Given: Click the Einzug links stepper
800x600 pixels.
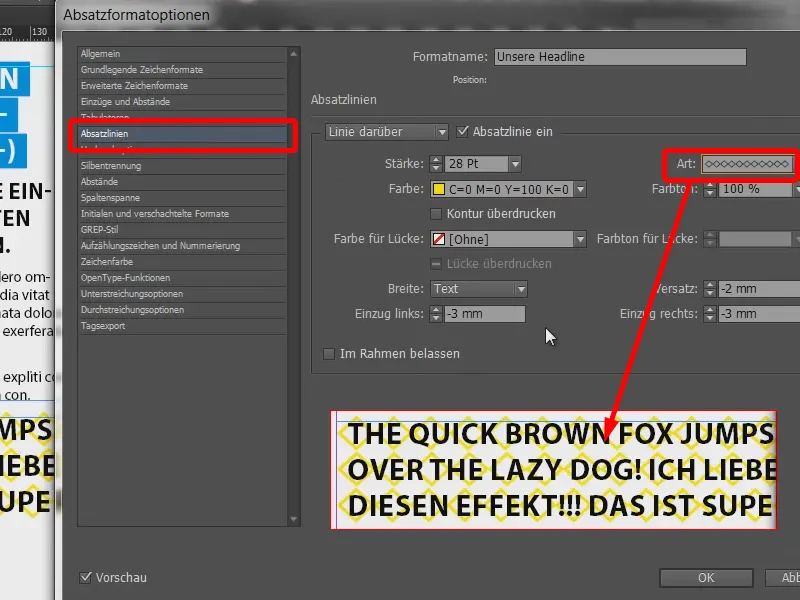Looking at the screenshot, I should (x=436, y=314).
